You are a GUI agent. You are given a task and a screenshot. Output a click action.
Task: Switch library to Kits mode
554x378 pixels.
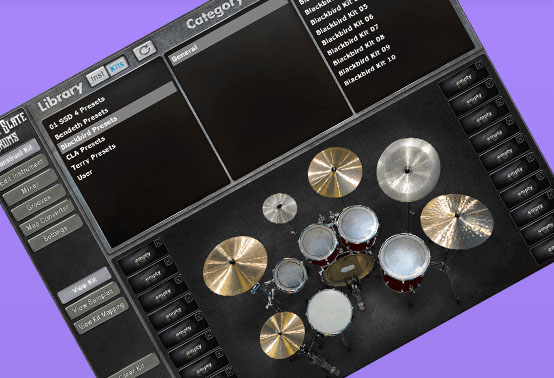point(117,66)
